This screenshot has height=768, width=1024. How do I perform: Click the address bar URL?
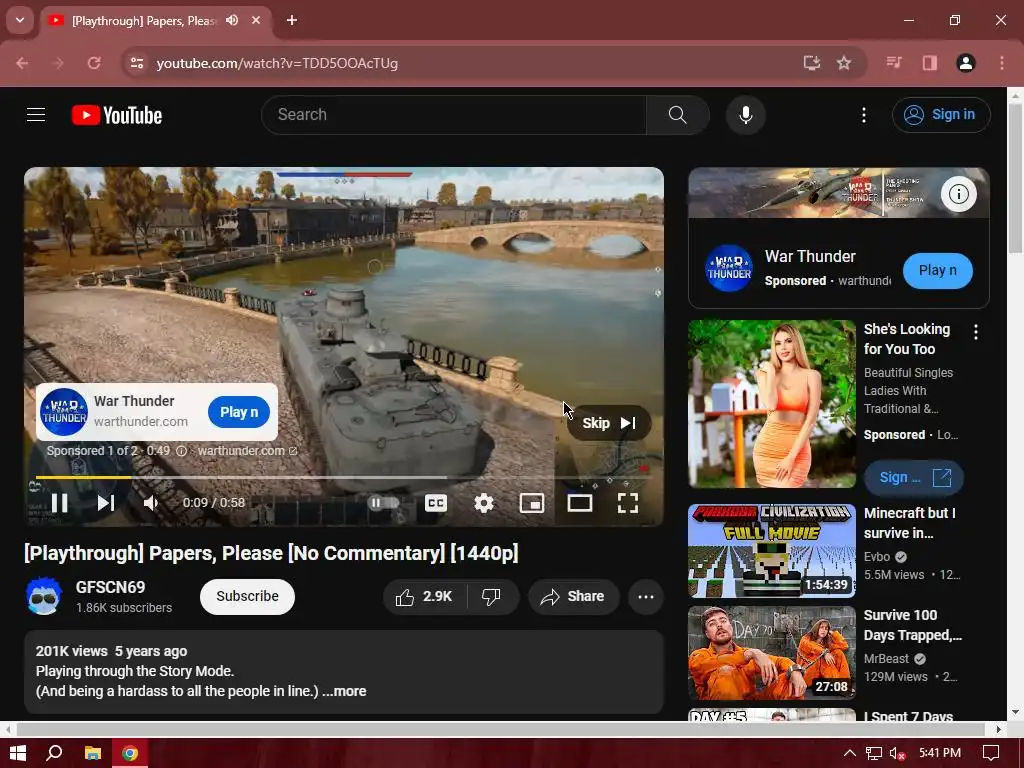pos(277,63)
